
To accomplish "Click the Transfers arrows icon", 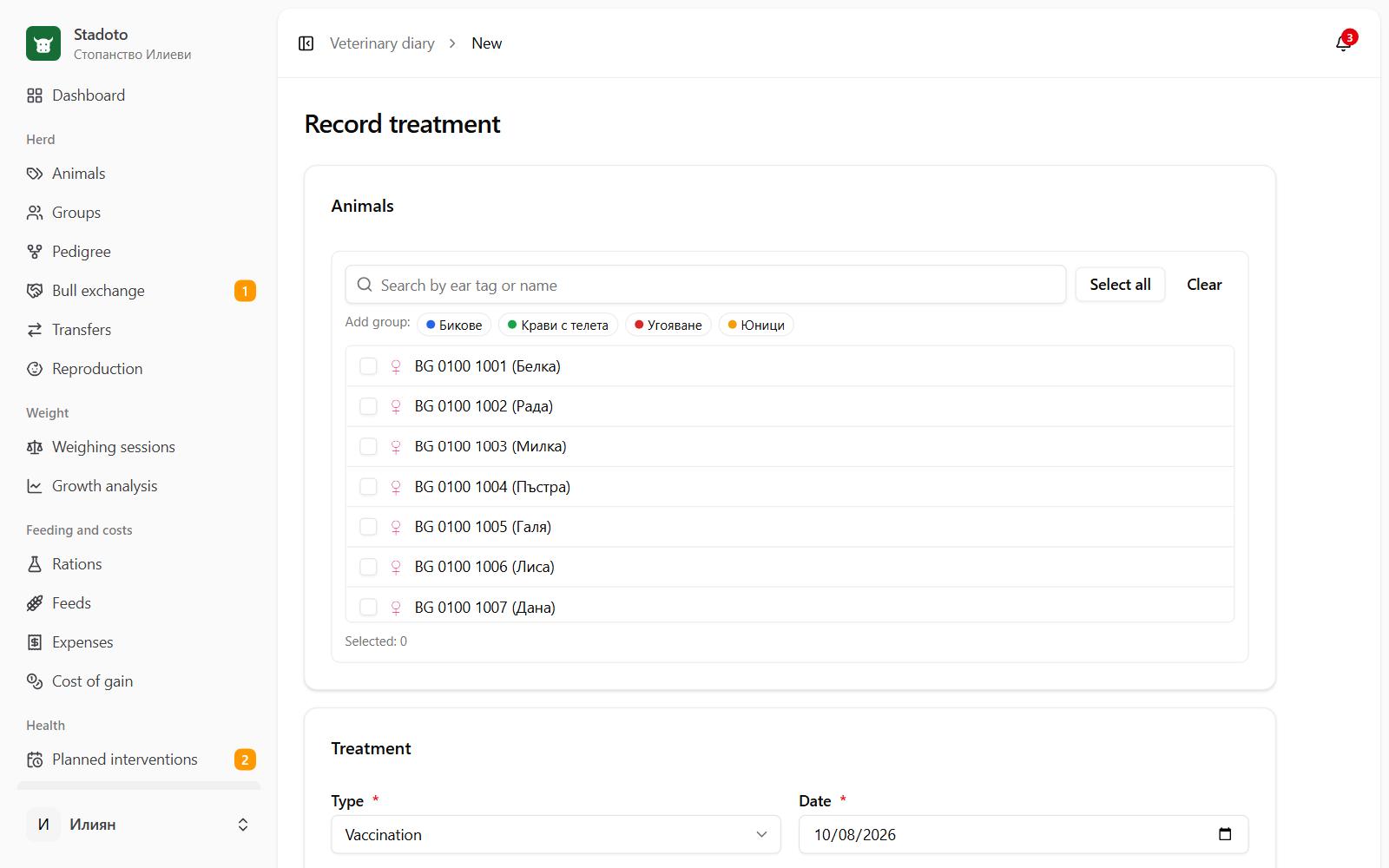I will (35, 330).
